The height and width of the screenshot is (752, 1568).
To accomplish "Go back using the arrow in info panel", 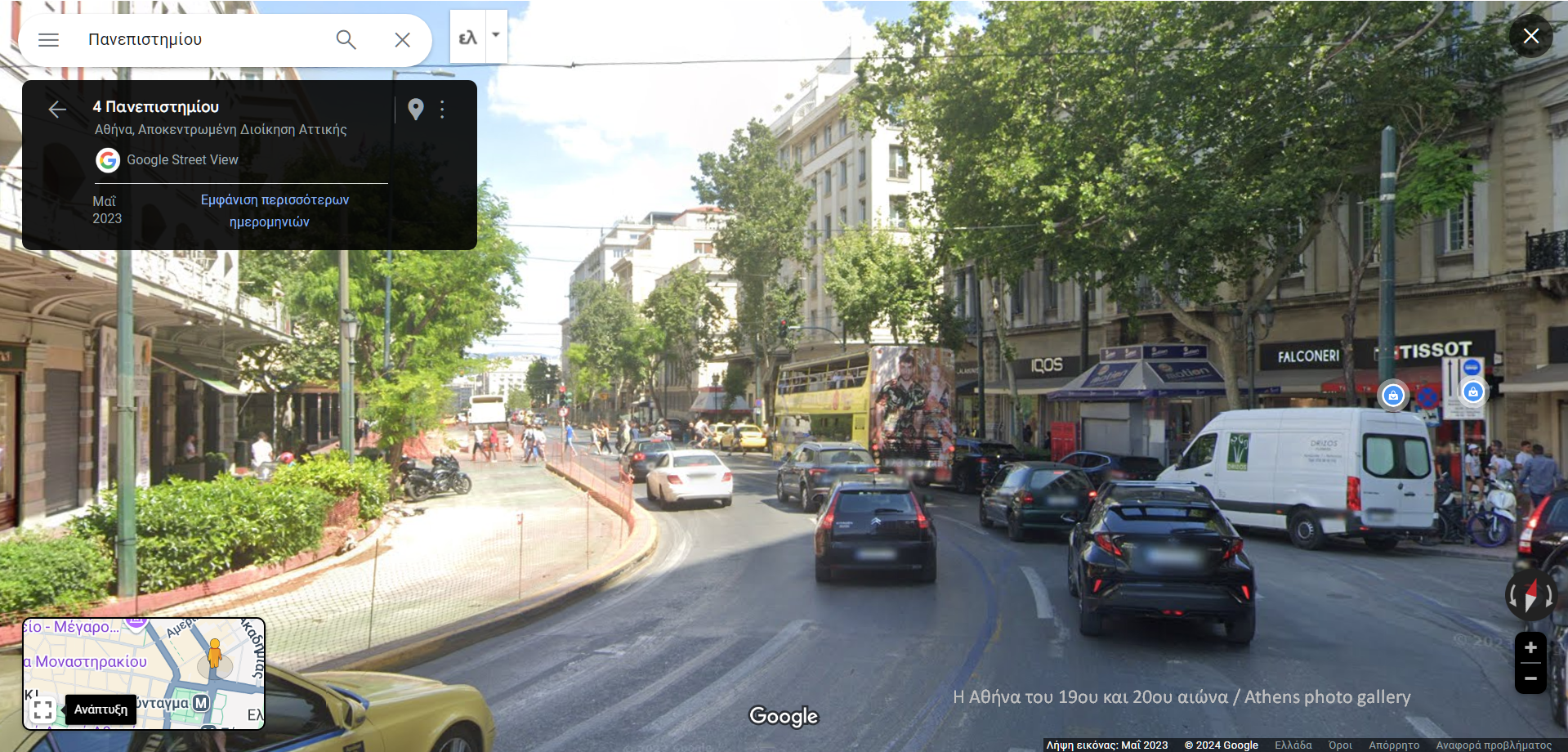I will click(57, 110).
